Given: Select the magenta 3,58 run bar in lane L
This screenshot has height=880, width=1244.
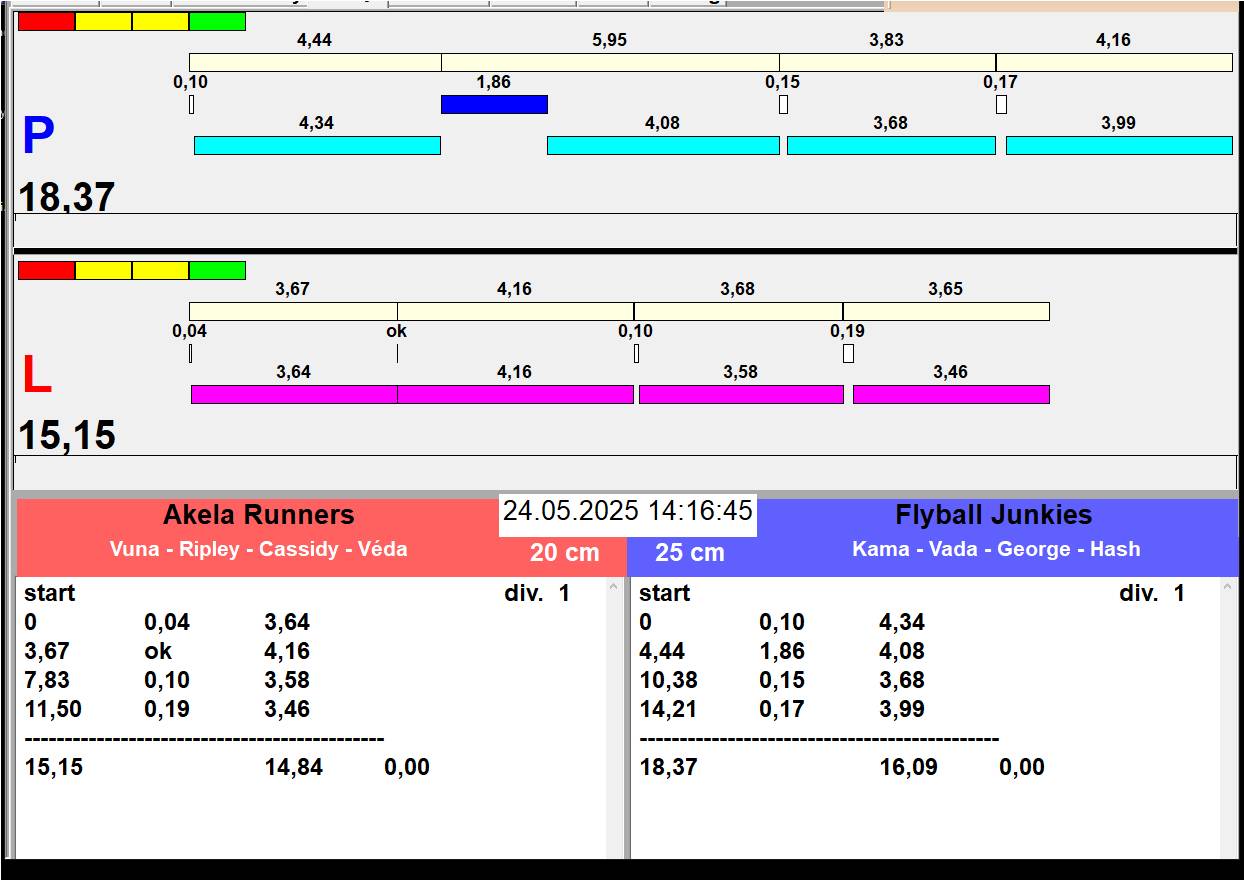Looking at the screenshot, I should pyautogui.click(x=741, y=394).
